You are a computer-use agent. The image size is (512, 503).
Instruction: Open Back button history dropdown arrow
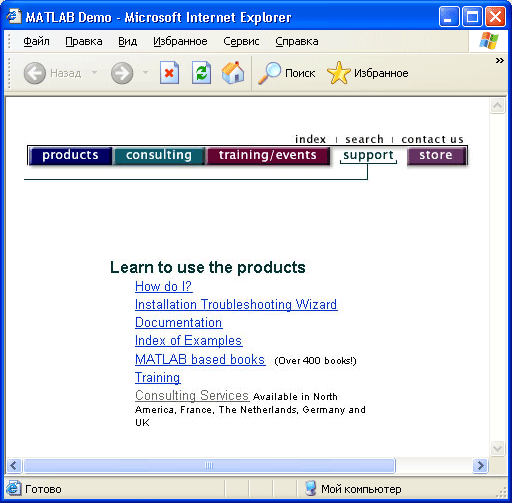(x=94, y=72)
